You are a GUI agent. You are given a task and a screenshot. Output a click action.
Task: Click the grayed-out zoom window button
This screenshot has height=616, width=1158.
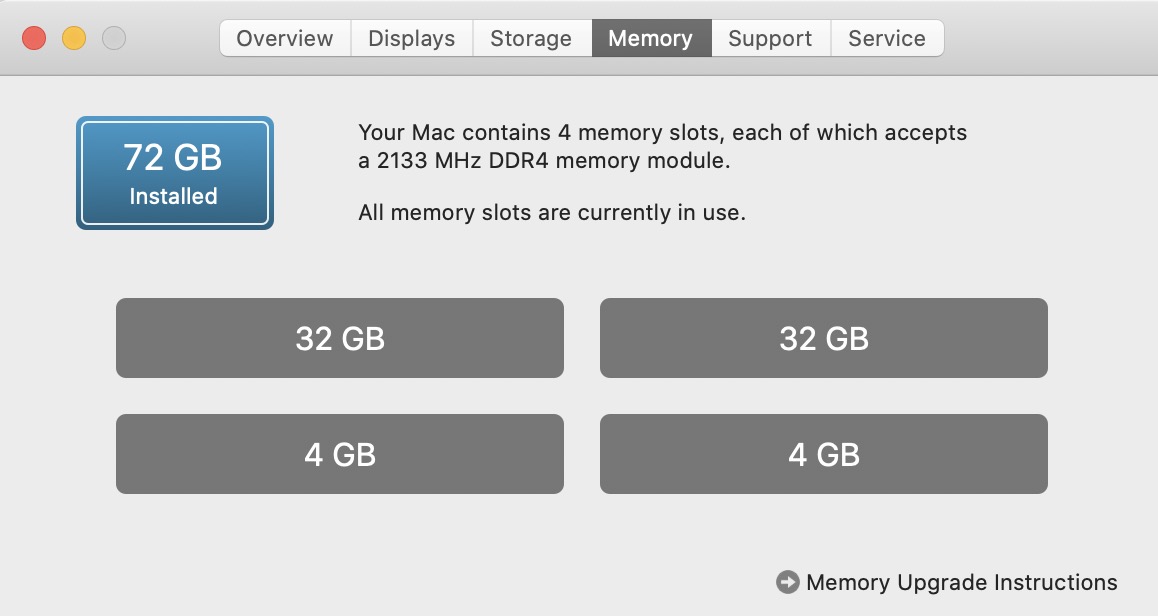(x=114, y=39)
